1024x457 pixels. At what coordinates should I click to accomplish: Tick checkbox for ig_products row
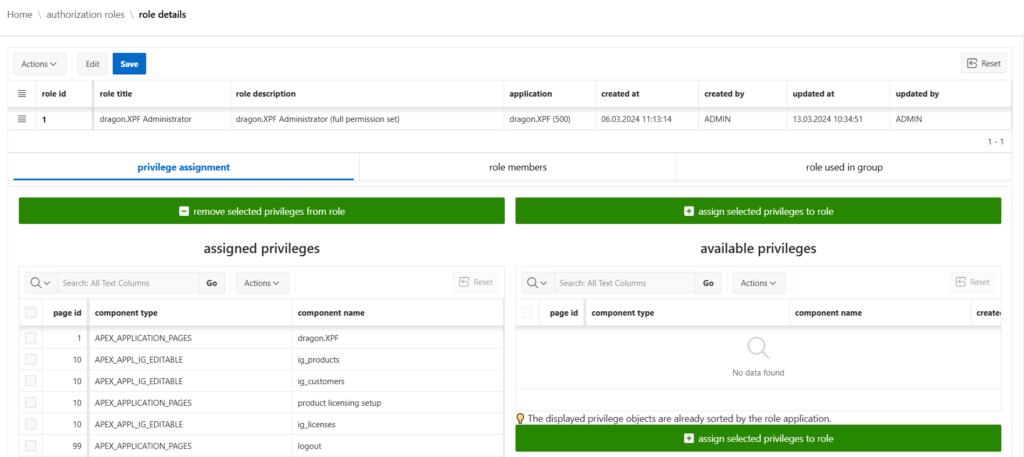[31, 359]
